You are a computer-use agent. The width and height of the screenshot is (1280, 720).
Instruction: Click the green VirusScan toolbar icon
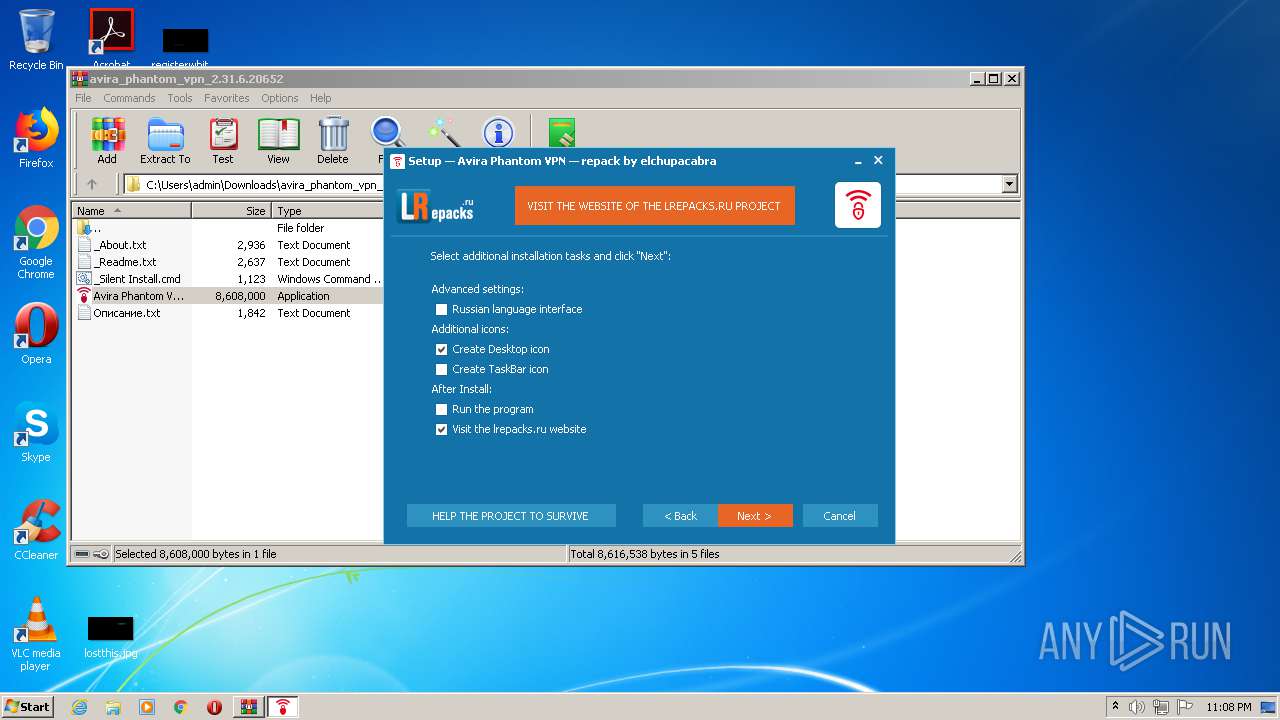click(x=562, y=133)
